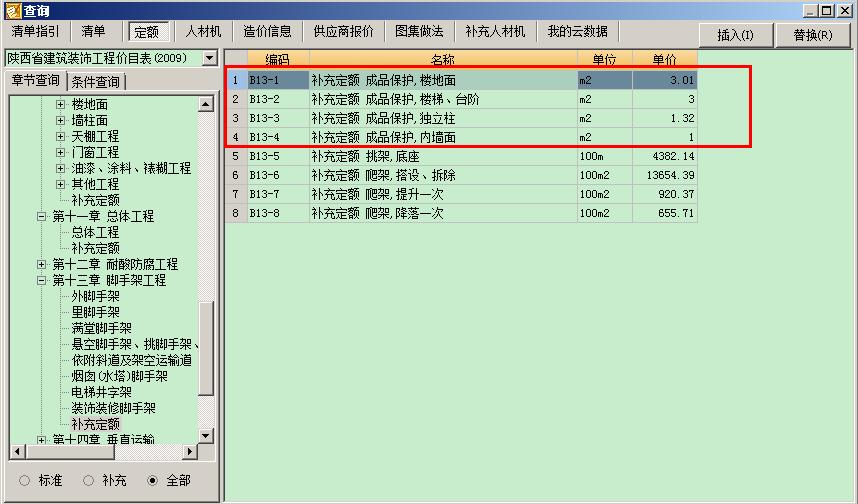Collapse the 第十三章 脚手架工程 chapter
This screenshot has height=504, width=858.
(41, 280)
